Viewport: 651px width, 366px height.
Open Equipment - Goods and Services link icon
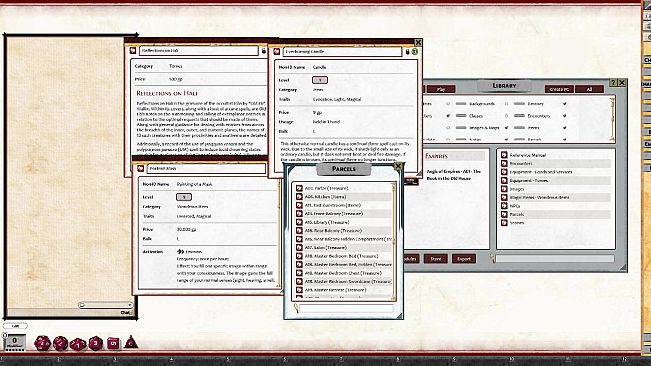click(x=504, y=172)
